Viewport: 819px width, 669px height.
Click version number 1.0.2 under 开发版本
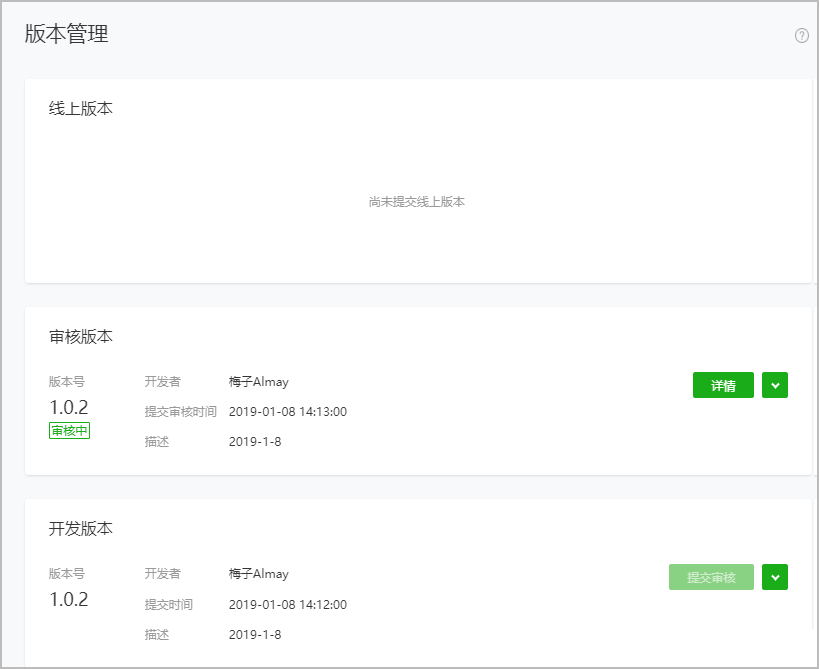click(69, 600)
